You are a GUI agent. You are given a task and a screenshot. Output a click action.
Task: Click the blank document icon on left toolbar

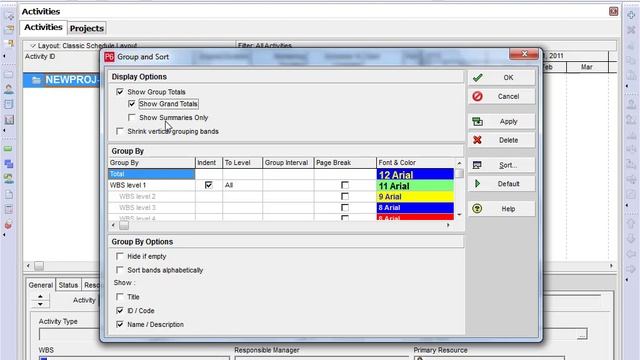click(9, 194)
